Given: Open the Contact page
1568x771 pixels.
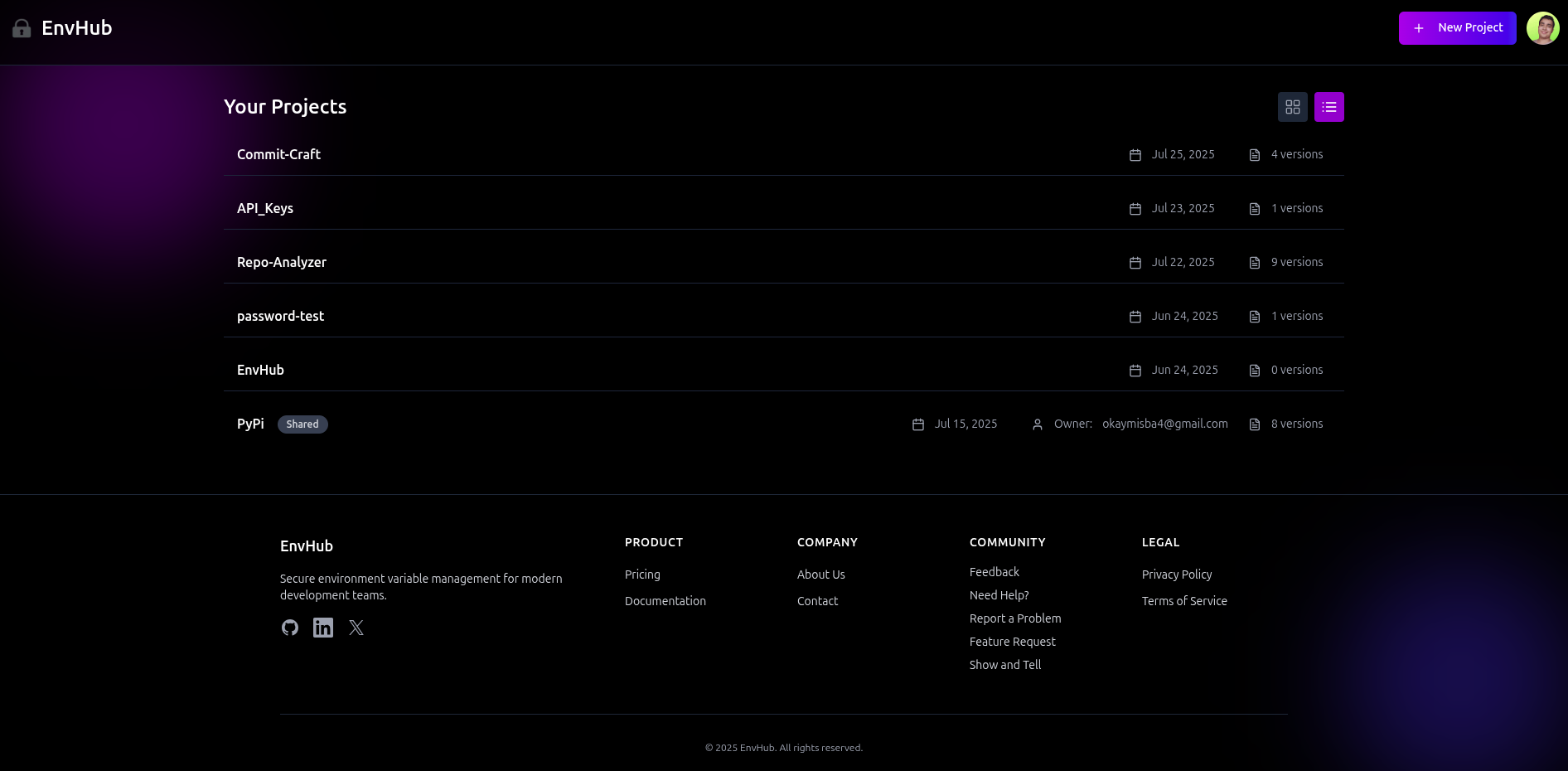Looking at the screenshot, I should click(817, 601).
